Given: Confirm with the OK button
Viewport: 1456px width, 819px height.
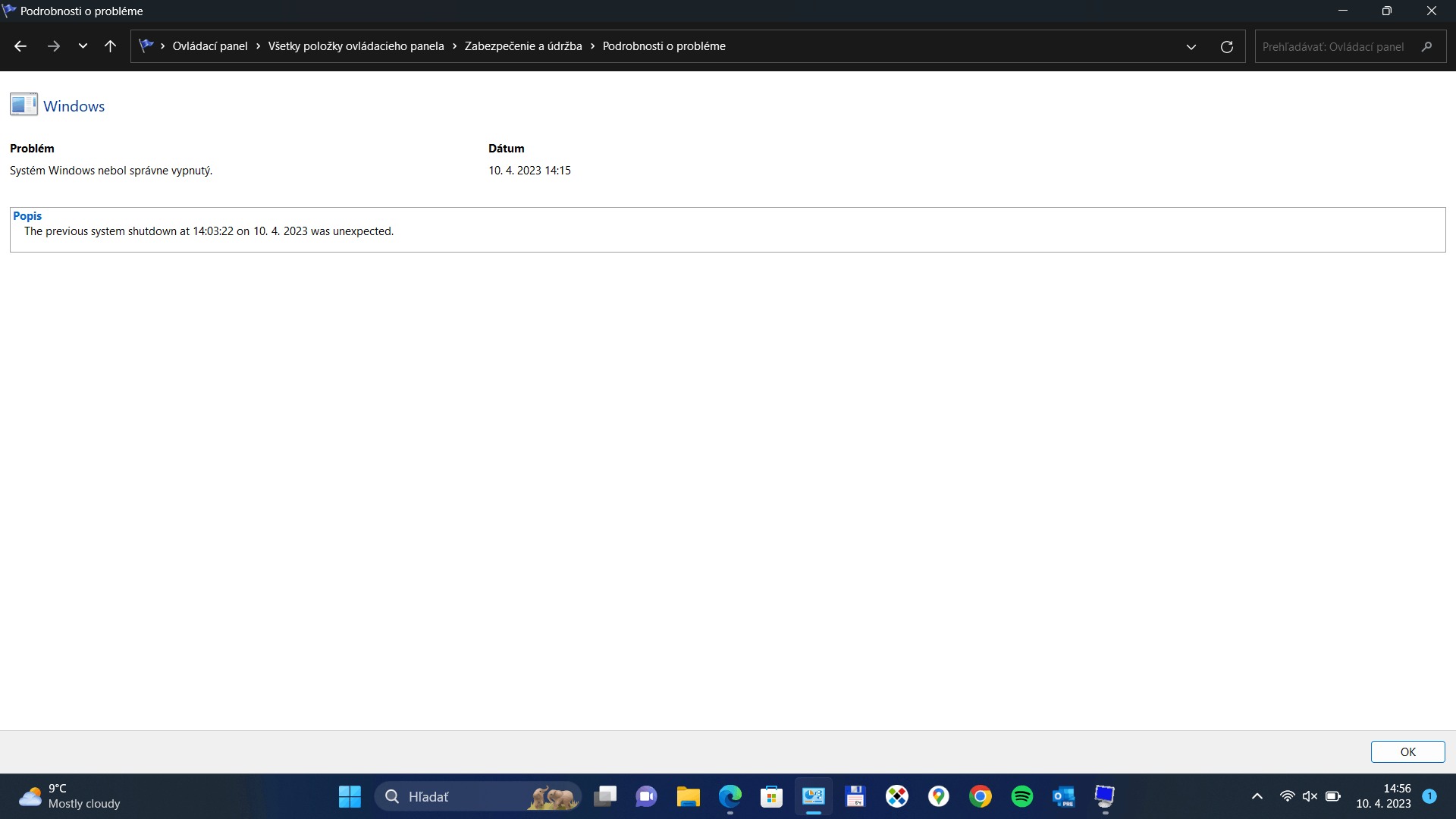Looking at the screenshot, I should [x=1407, y=752].
